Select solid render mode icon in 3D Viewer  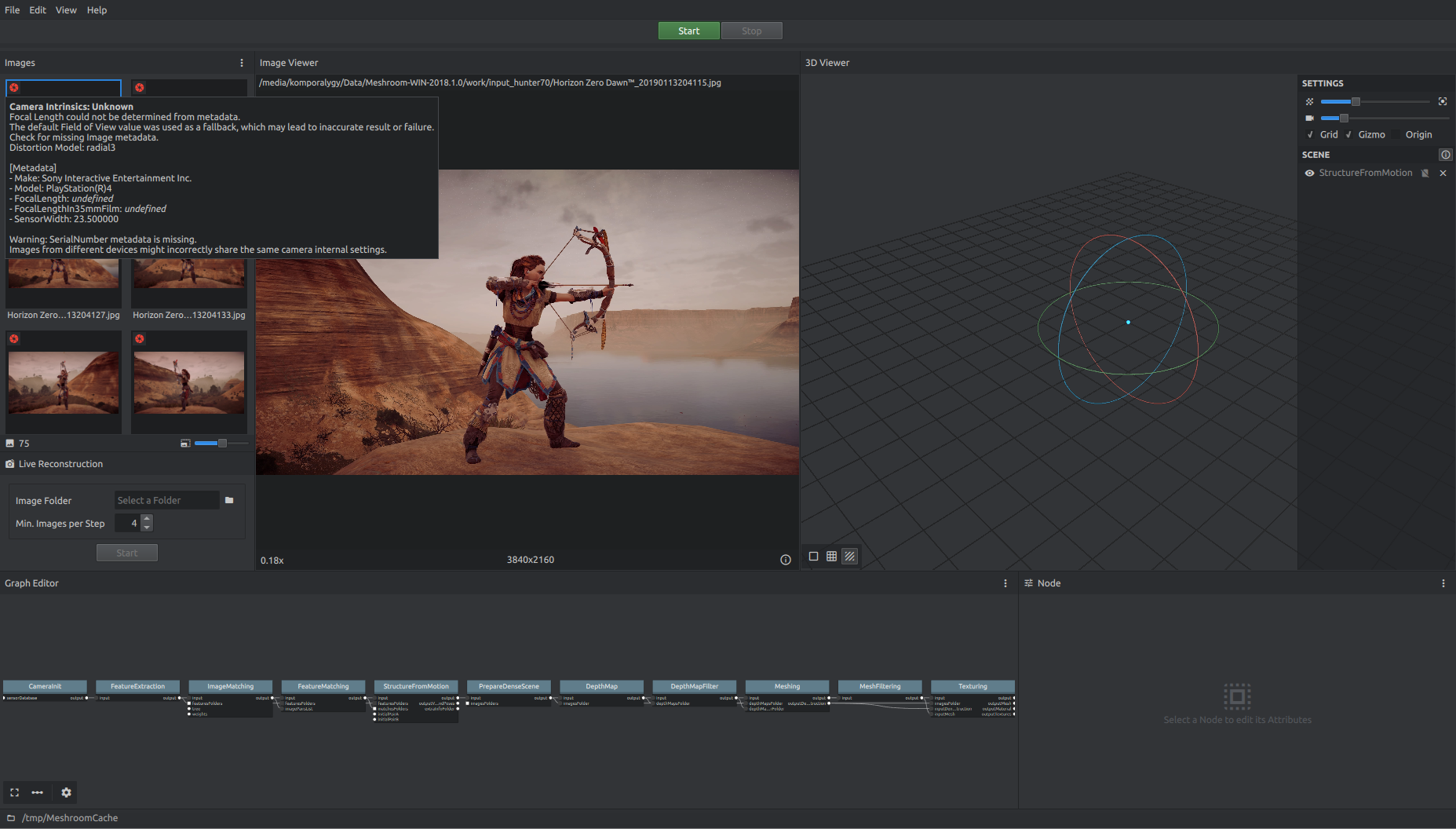click(x=814, y=557)
